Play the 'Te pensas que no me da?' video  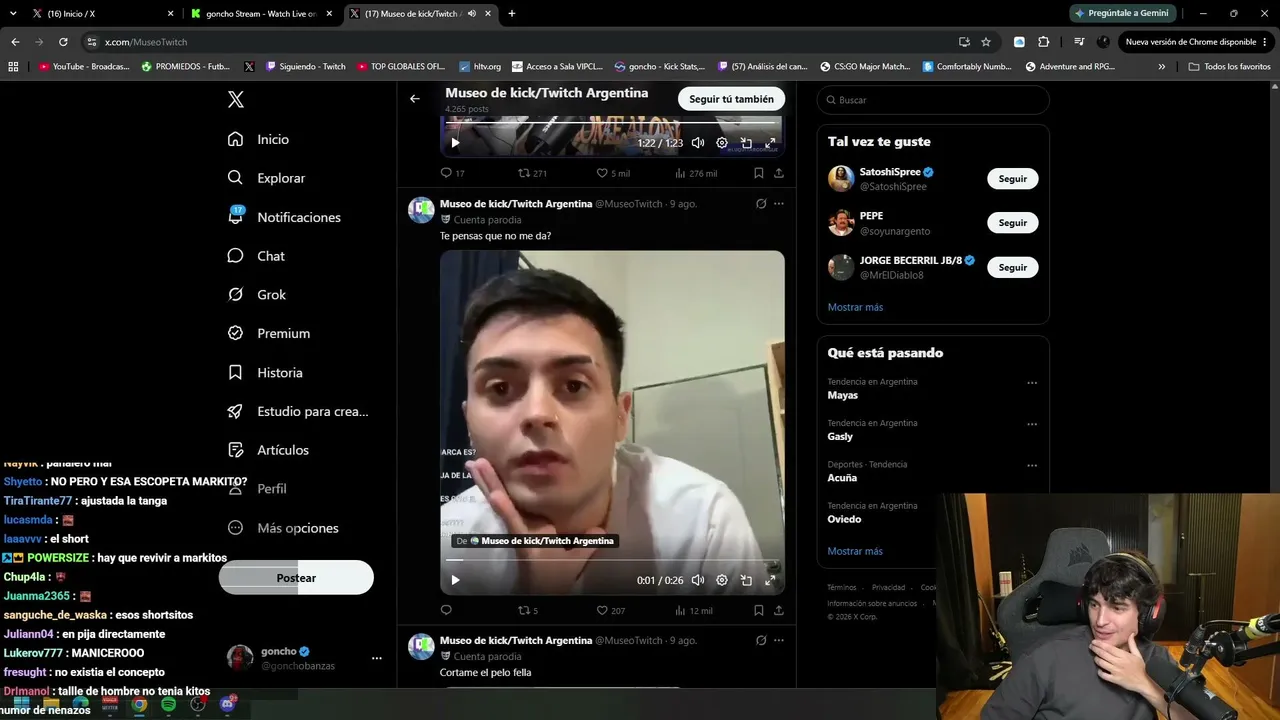coord(455,580)
